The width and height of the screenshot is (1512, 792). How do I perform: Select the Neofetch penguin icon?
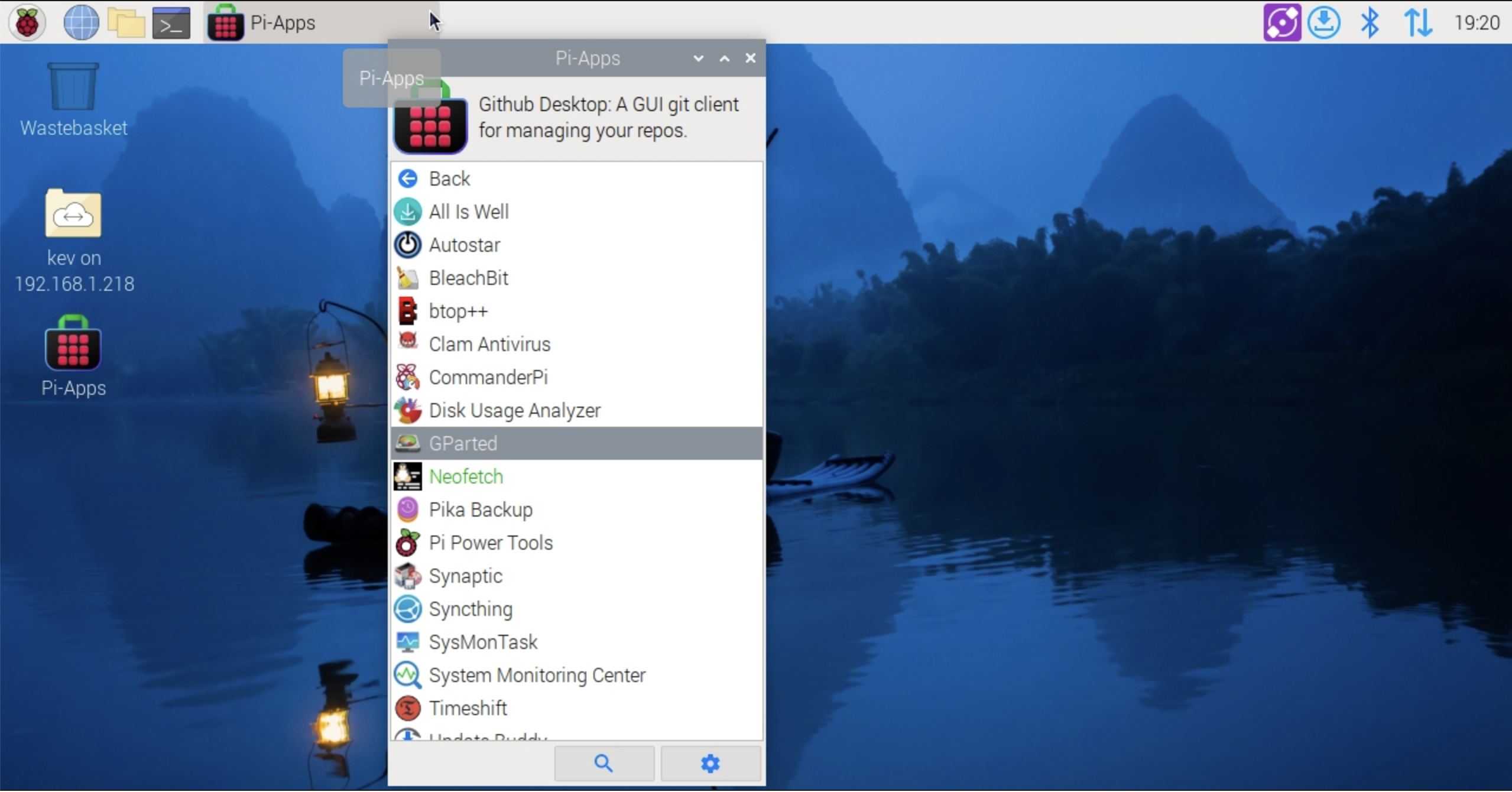[x=408, y=476]
